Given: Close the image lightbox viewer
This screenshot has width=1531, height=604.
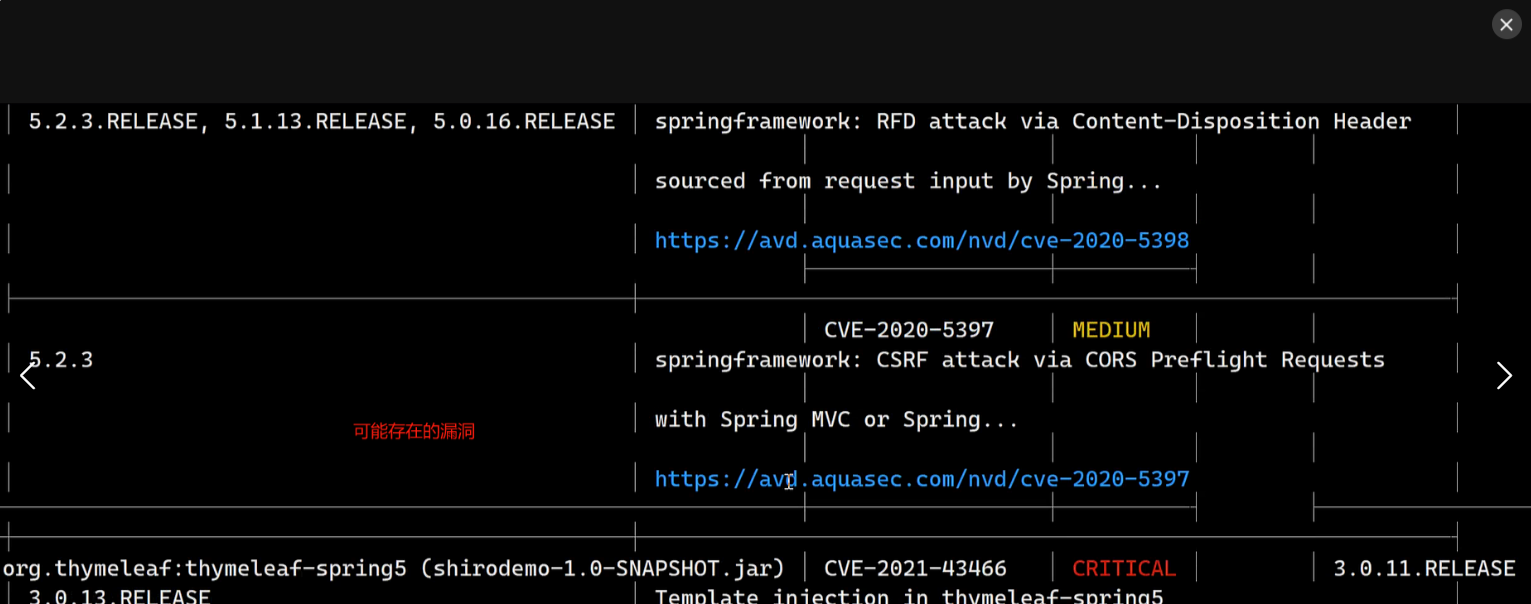Looking at the screenshot, I should [x=1506, y=25].
